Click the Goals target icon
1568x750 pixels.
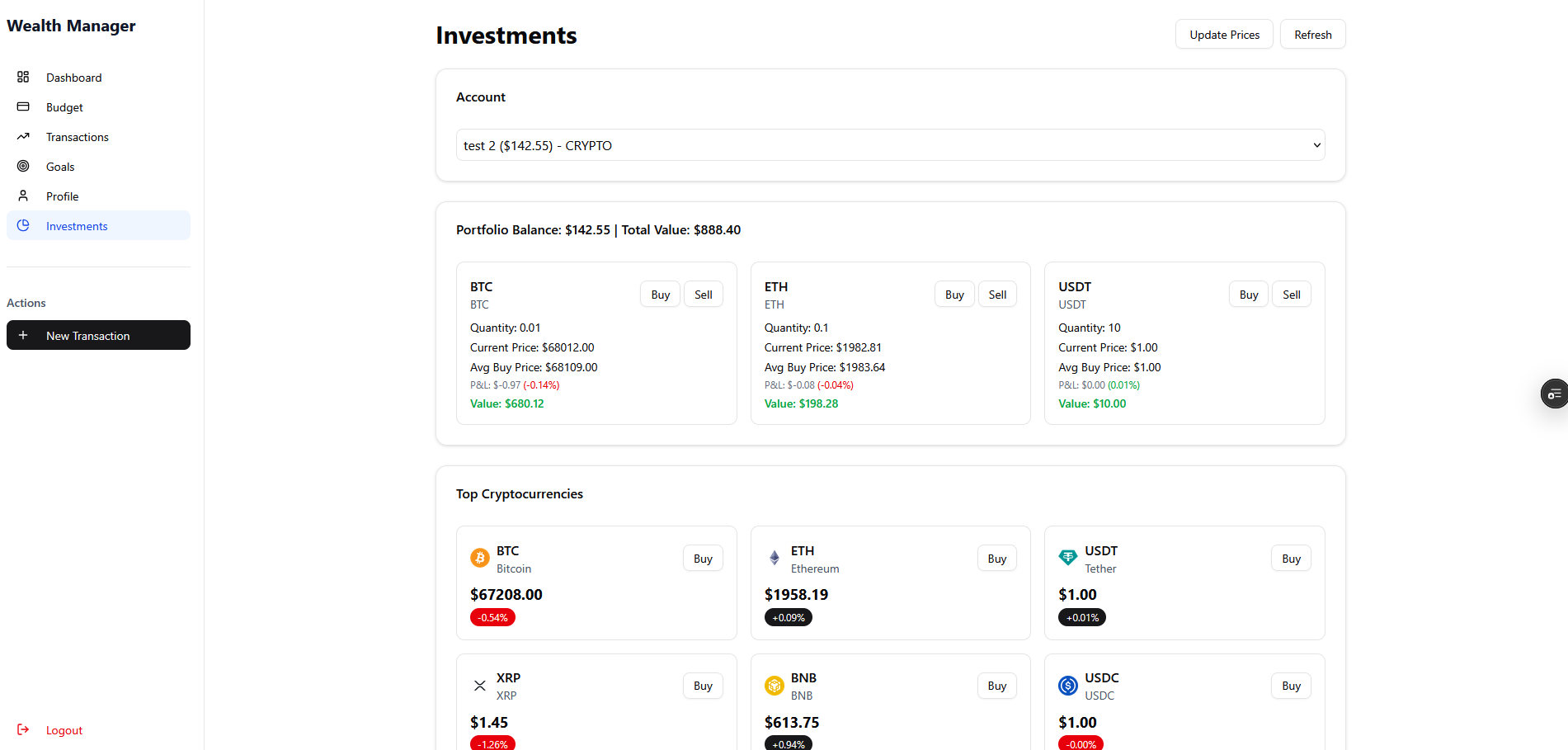pos(23,166)
